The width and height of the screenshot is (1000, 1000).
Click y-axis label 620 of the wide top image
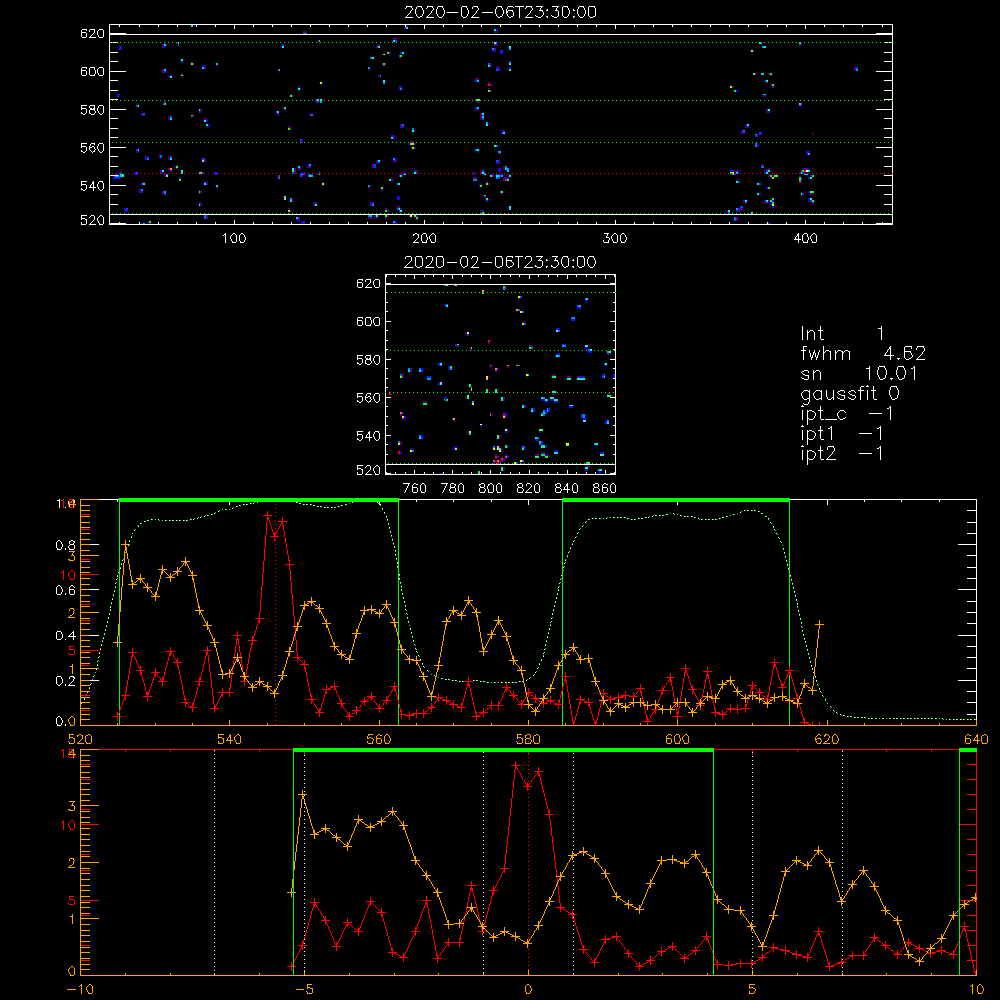[92, 34]
